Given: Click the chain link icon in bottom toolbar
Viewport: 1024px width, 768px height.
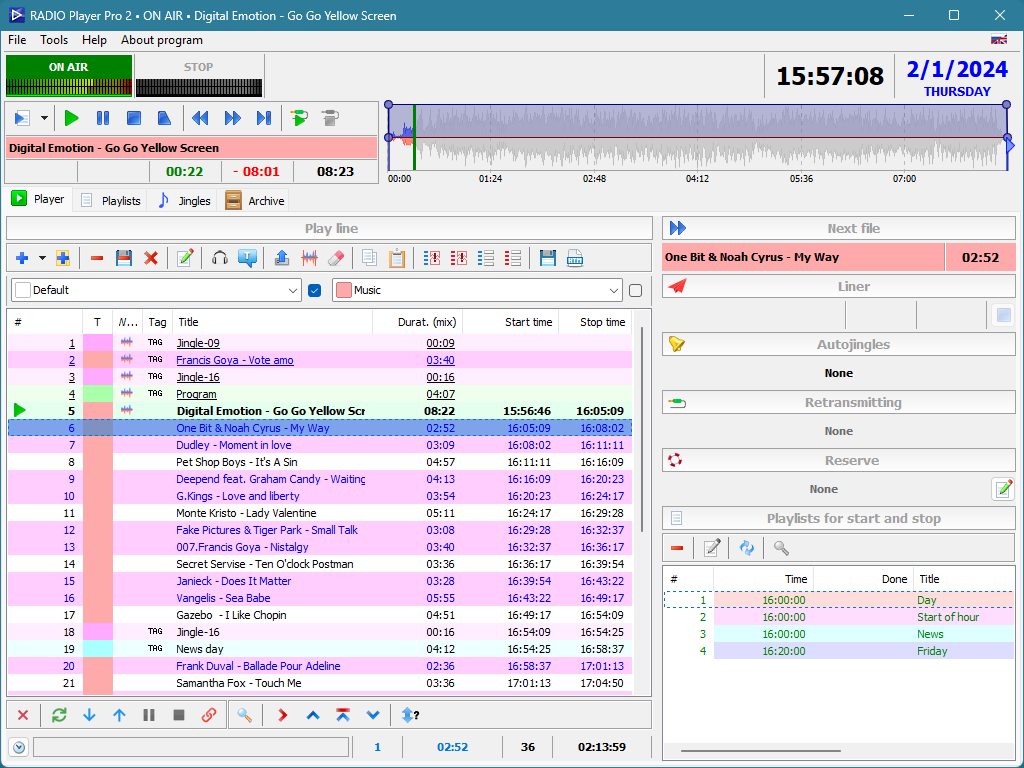Looking at the screenshot, I should point(209,715).
